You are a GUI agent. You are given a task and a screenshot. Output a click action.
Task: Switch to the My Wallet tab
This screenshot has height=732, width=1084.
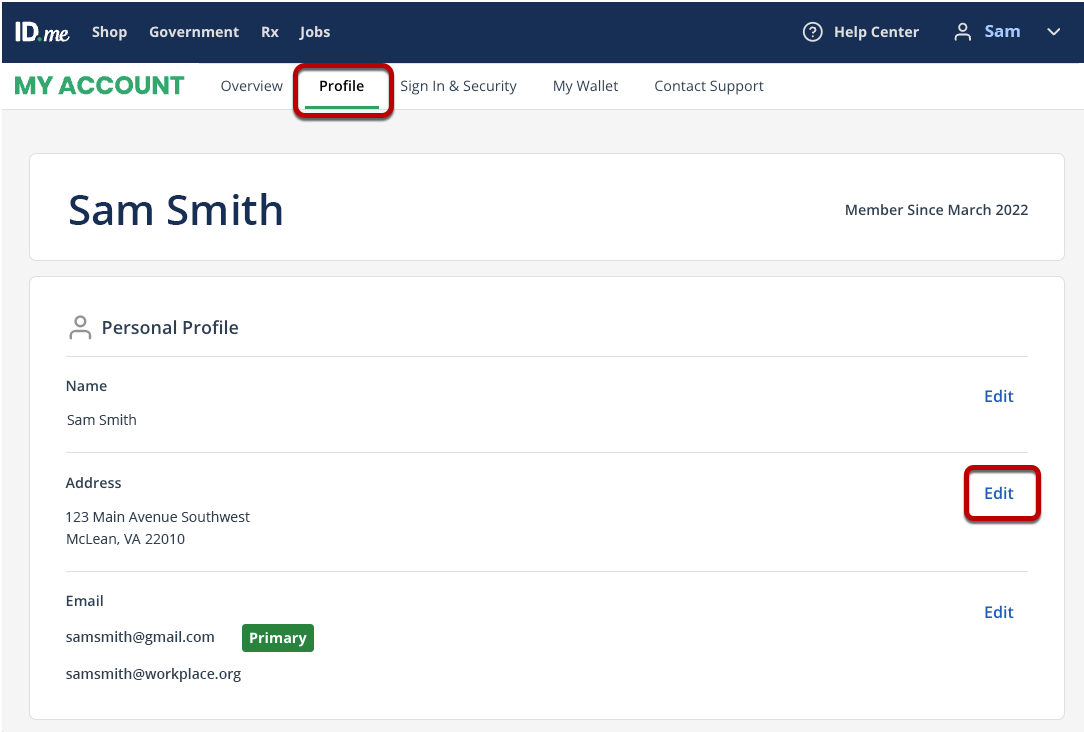[585, 86]
